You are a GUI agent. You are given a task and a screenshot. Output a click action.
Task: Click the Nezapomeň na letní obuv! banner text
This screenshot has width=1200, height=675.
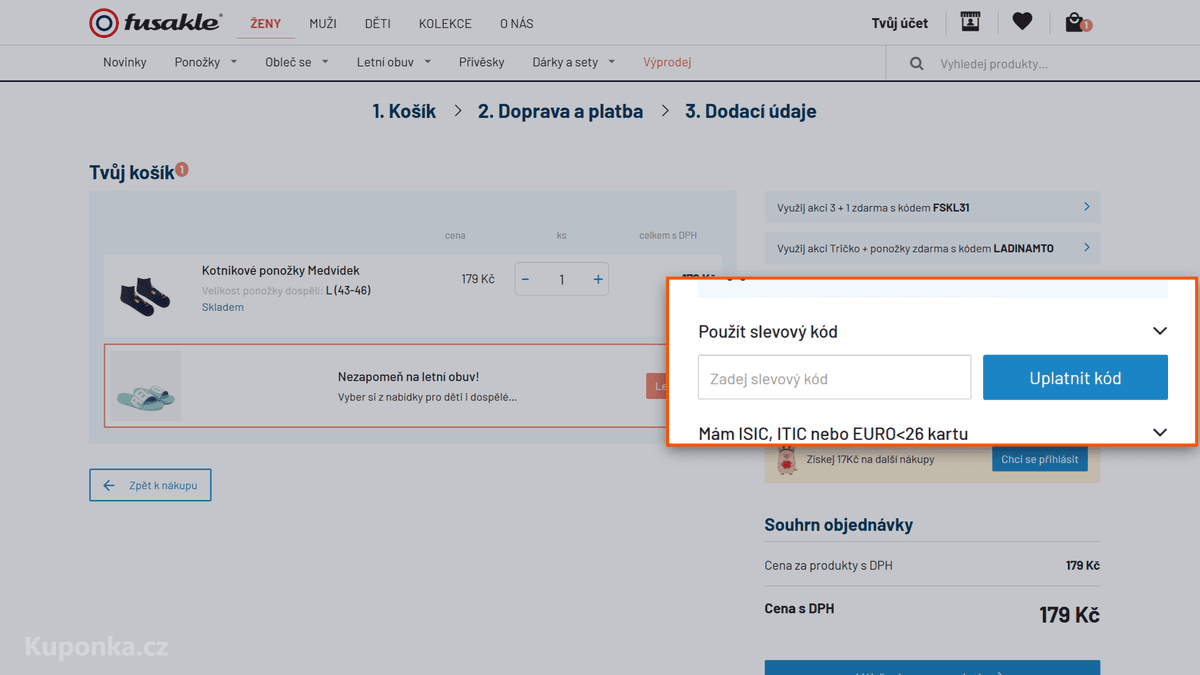coord(408,377)
